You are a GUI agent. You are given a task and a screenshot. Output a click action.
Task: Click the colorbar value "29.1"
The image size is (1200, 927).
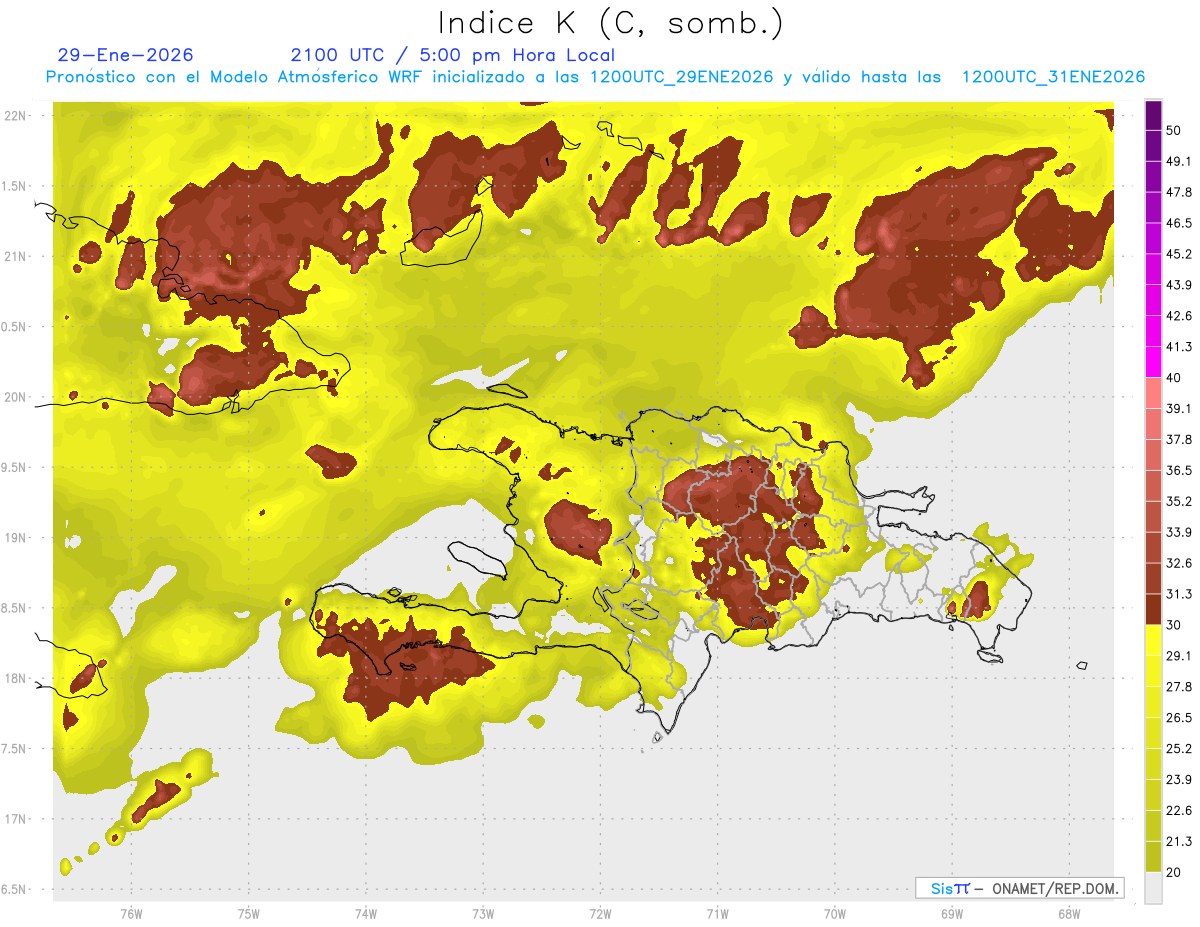[x=1178, y=656]
